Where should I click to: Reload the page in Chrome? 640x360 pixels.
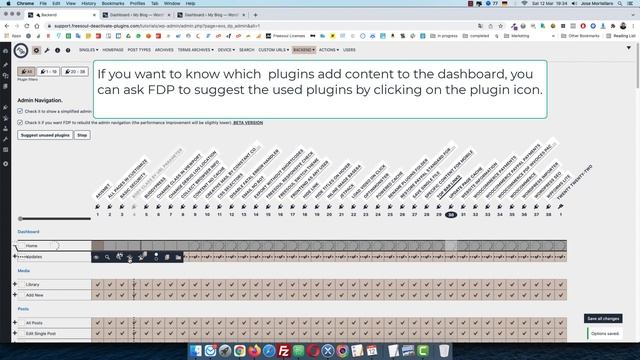tap(27, 26)
